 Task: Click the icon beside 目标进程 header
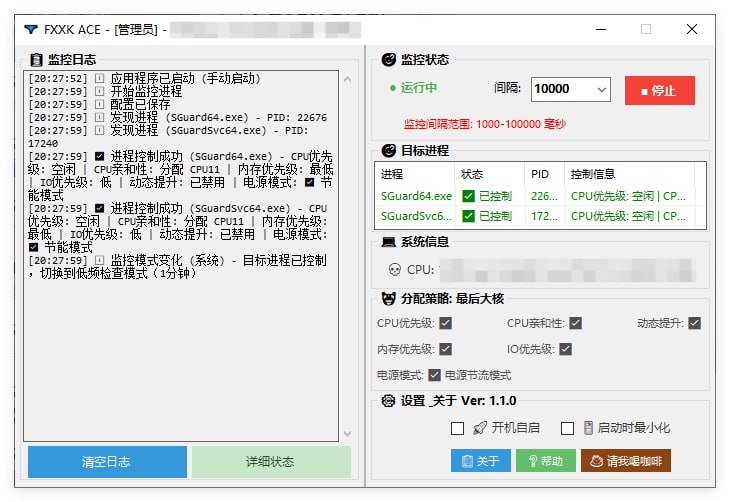(x=388, y=151)
